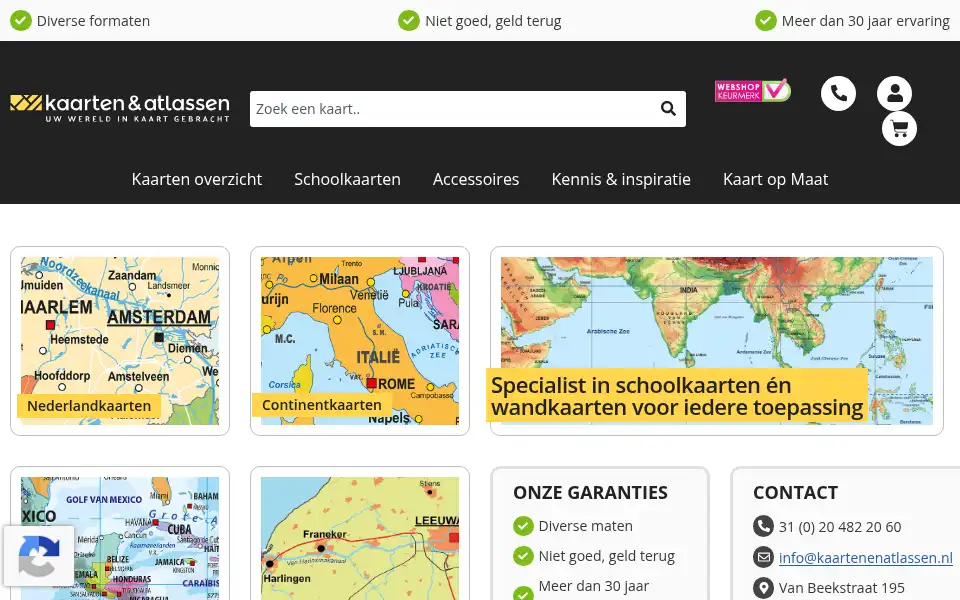Open Schoolkaarten menu
Screen dimensions: 960x600
point(347,179)
